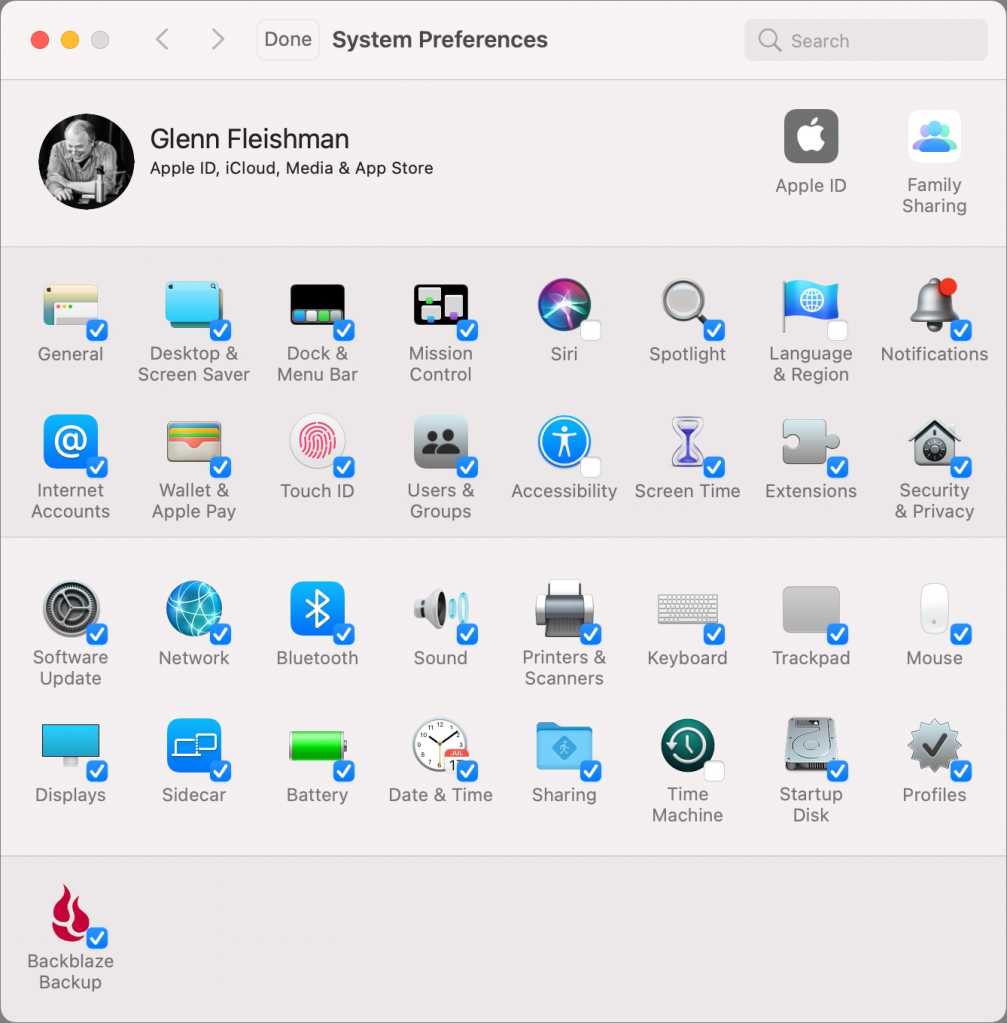The image size is (1007, 1023).
Task: Tick the Accessibility checkbox
Action: pyautogui.click(x=591, y=467)
